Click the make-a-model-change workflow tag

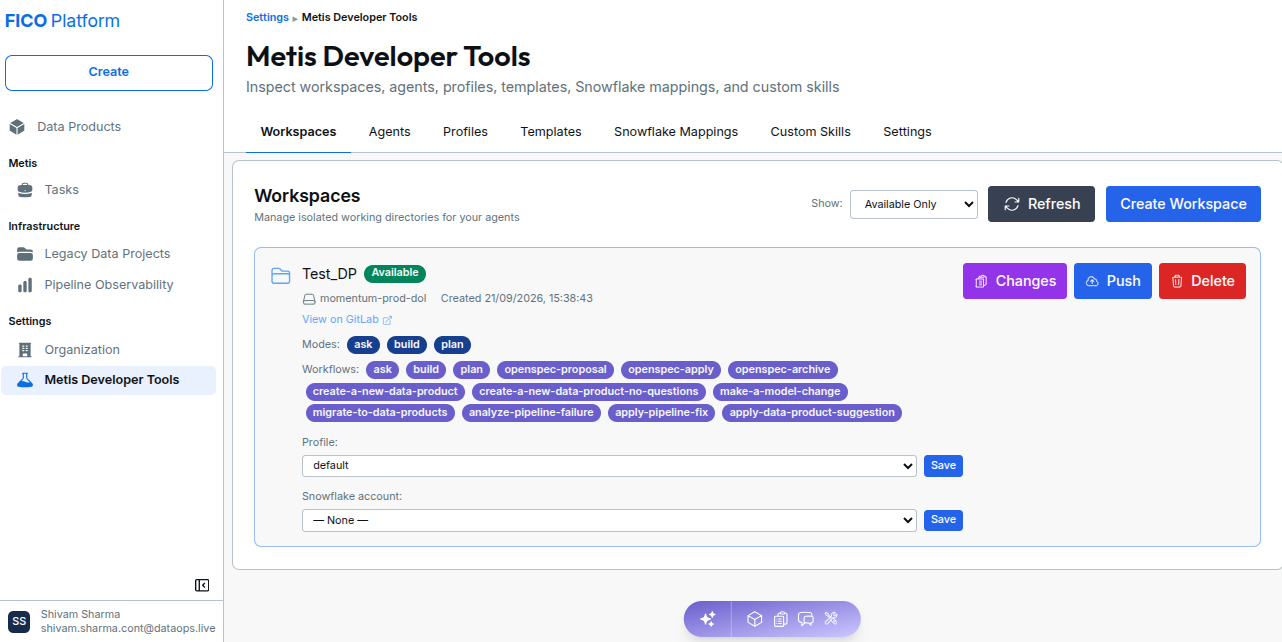781,392
